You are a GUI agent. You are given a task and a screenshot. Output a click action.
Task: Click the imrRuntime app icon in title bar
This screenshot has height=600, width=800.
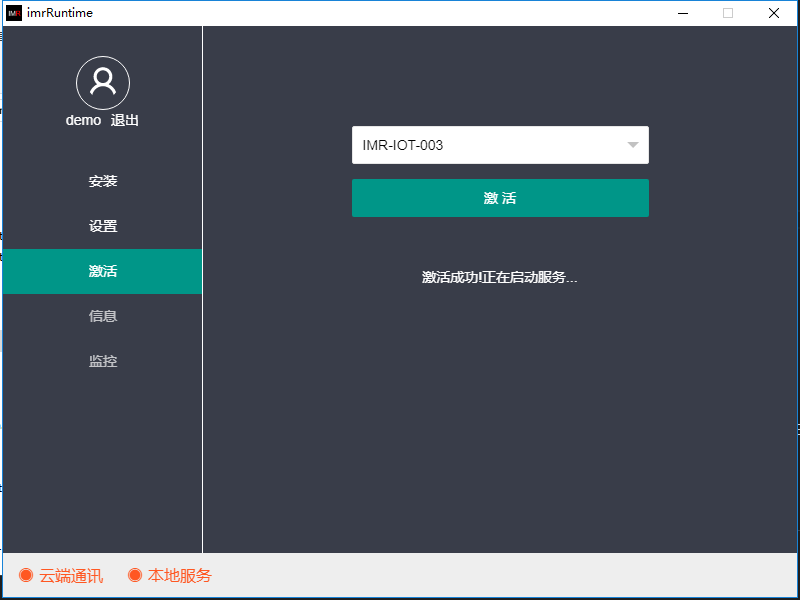point(14,13)
